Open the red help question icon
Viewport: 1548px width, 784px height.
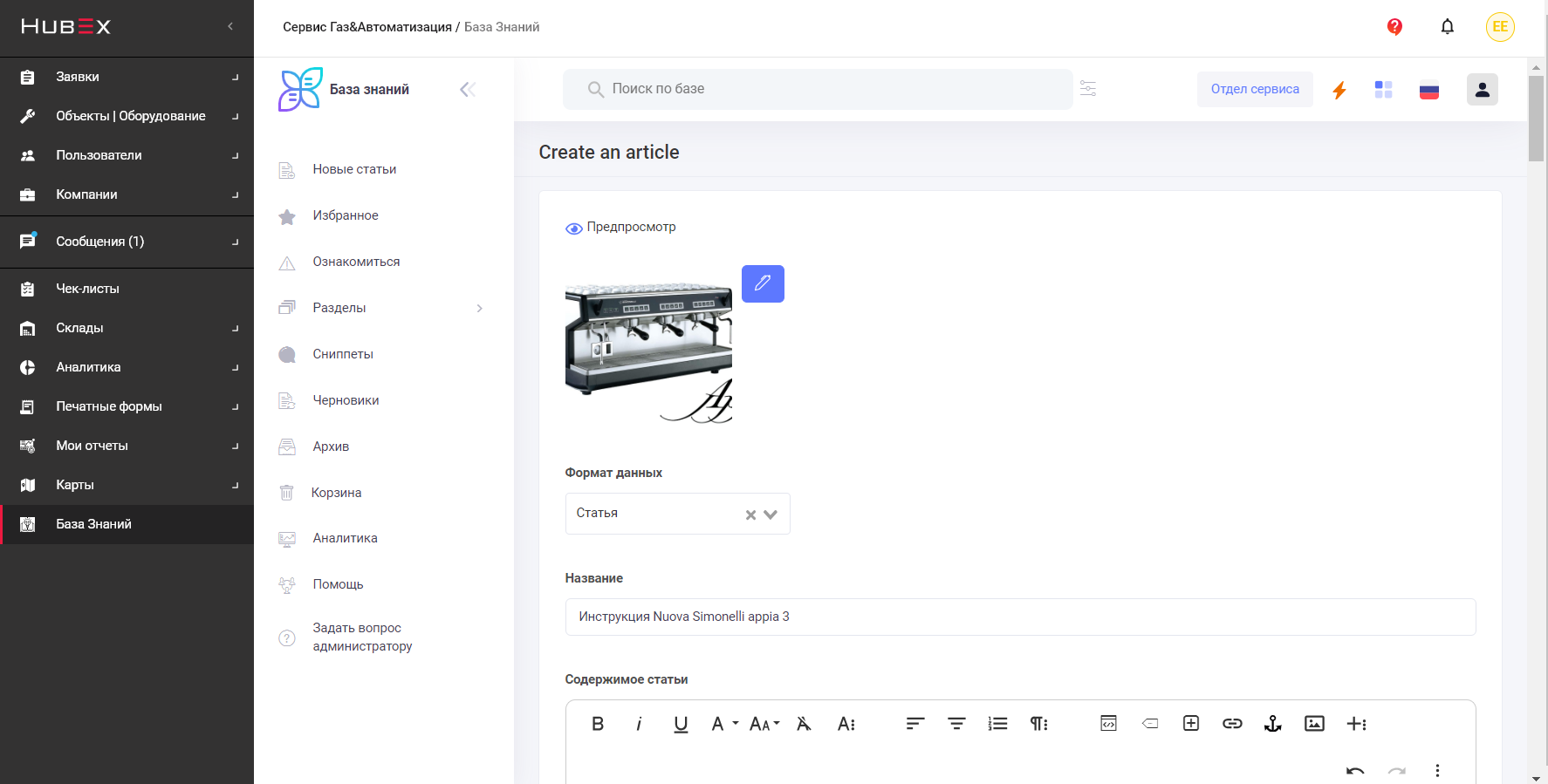click(x=1394, y=27)
